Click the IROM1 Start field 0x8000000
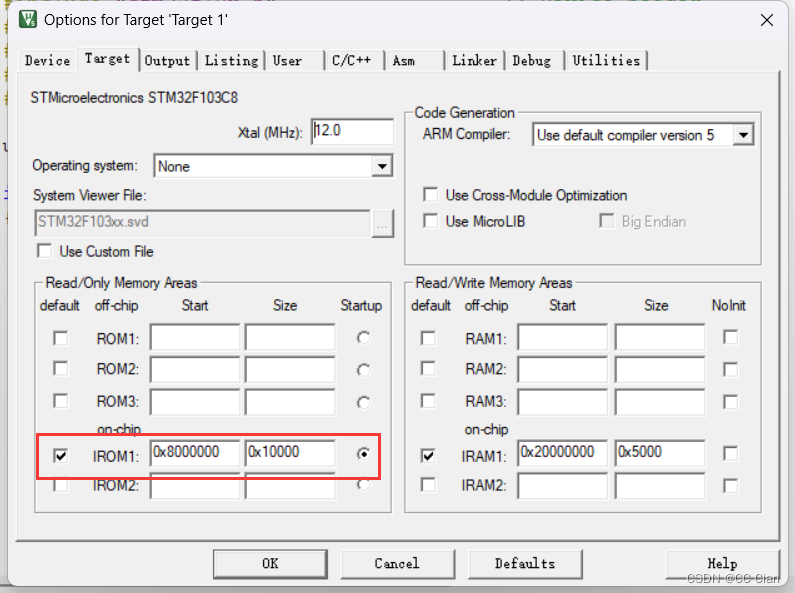This screenshot has width=795, height=593. pyautogui.click(x=195, y=453)
